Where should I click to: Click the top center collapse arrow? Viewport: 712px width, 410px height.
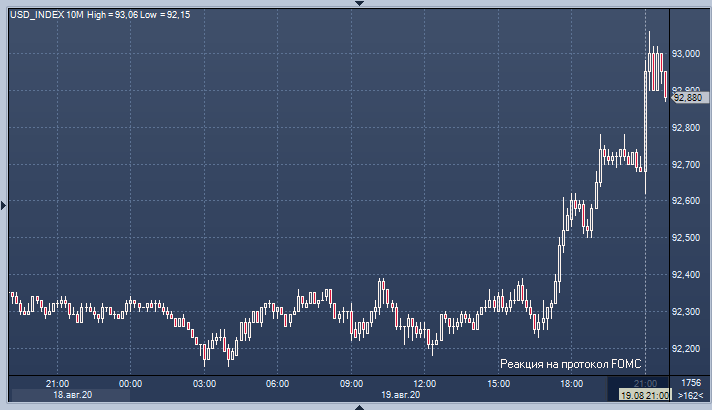point(357,4)
